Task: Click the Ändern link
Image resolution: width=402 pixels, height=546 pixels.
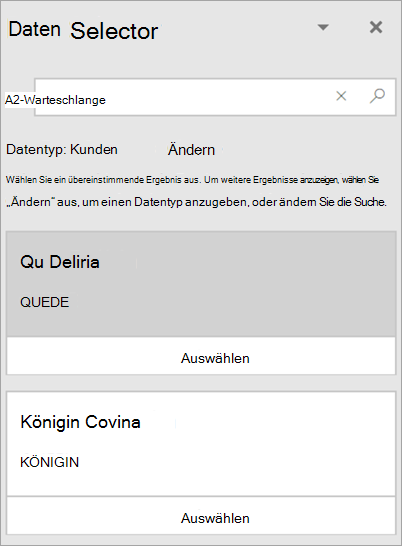Action: click(x=191, y=150)
